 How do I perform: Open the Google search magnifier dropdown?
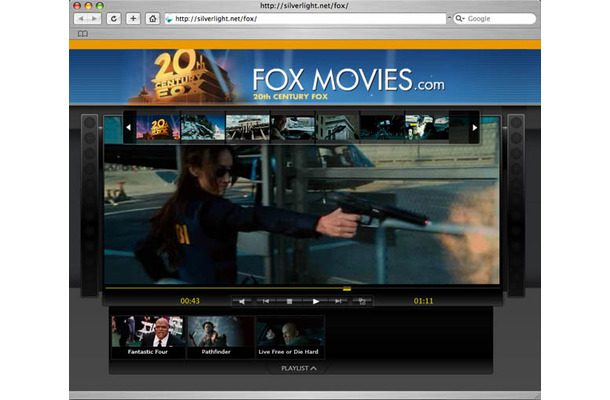click(460, 19)
